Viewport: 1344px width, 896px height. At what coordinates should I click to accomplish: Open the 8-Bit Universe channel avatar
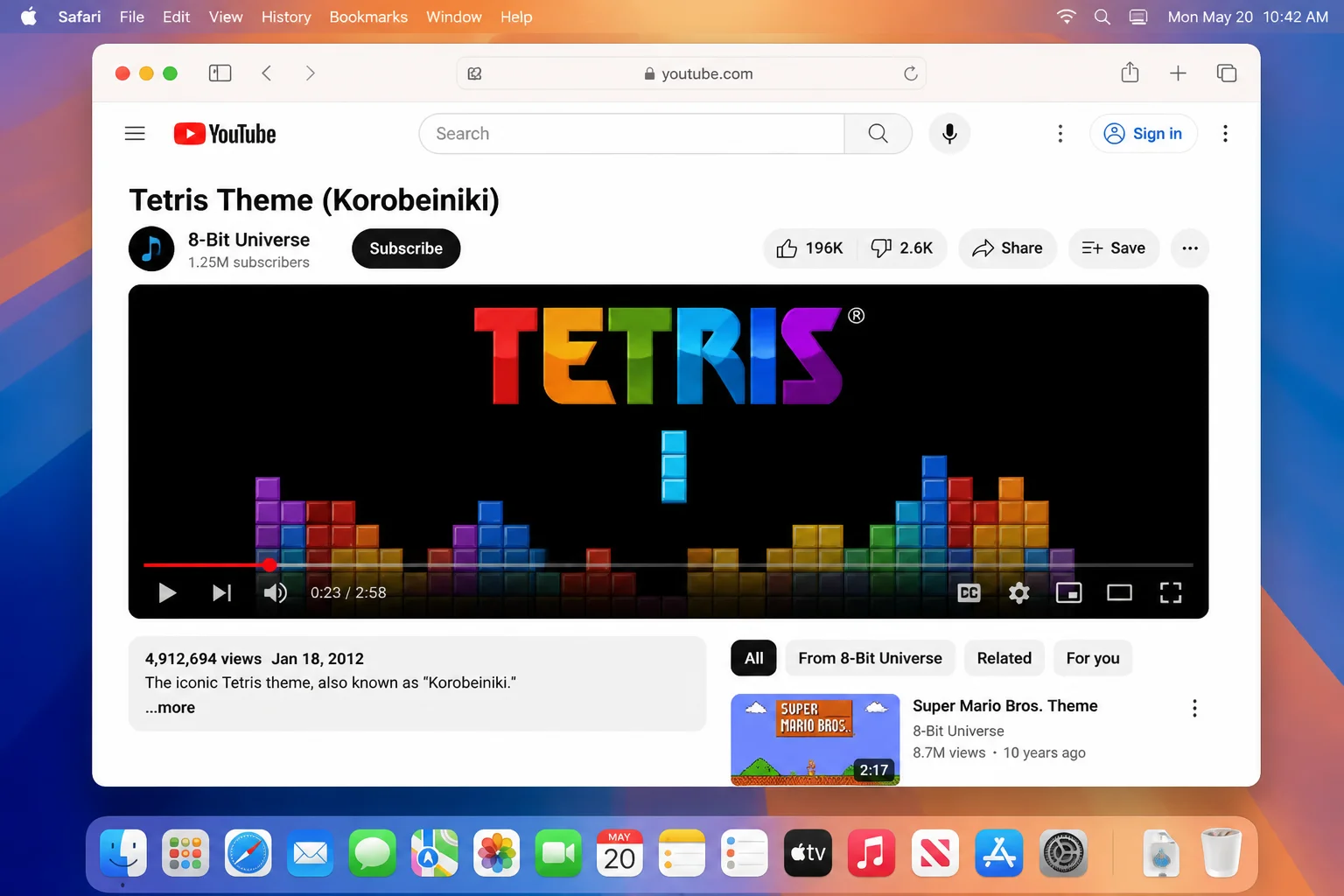[151, 248]
